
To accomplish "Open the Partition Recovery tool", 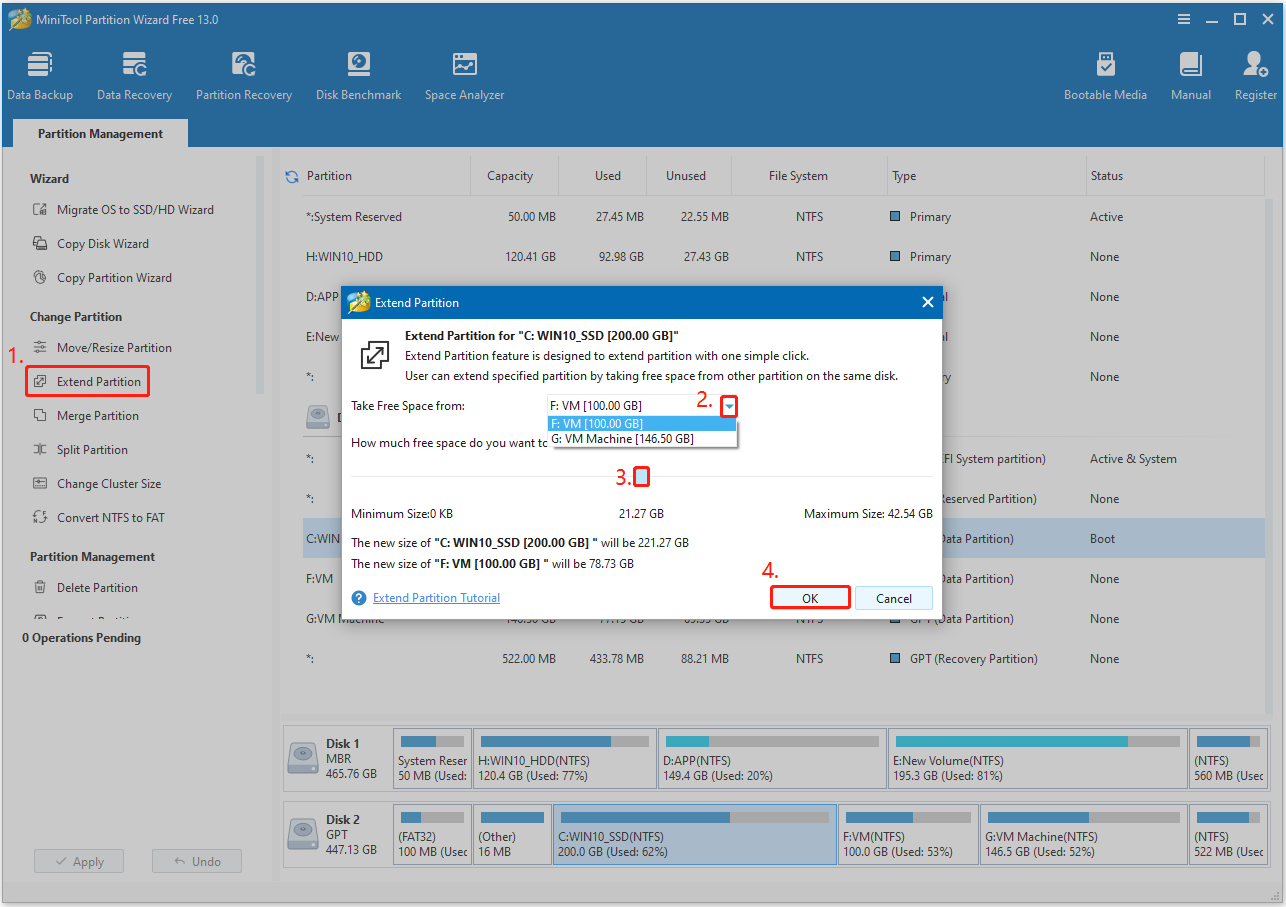I will point(244,73).
